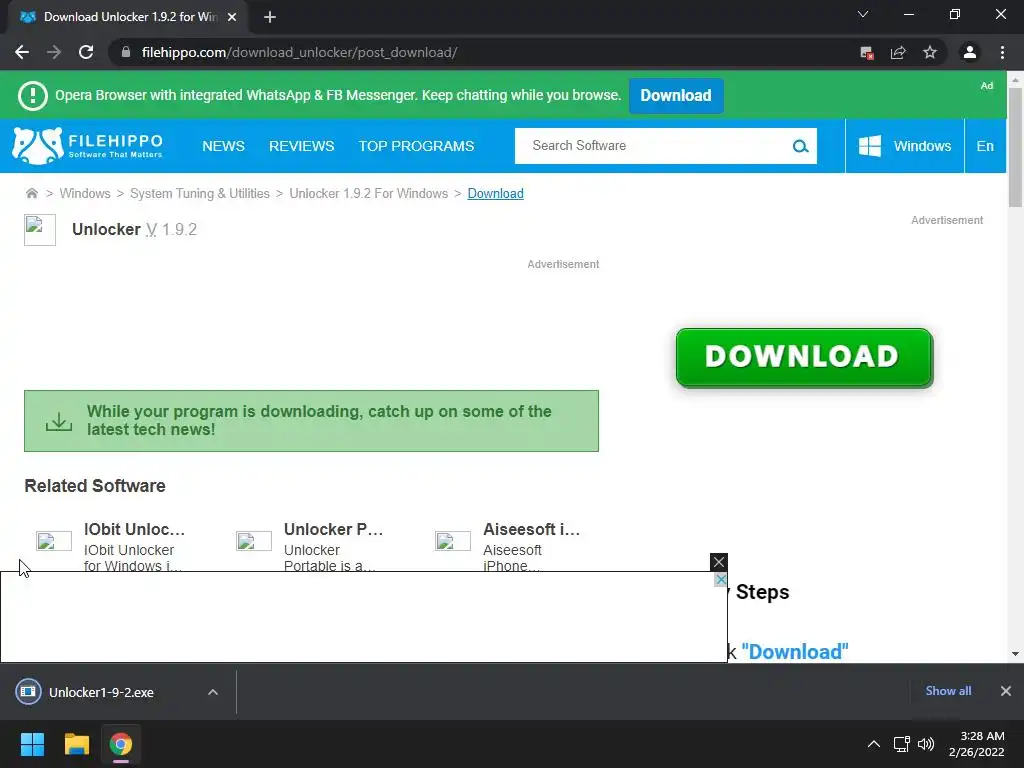This screenshot has height=768, width=1024.
Task: Open the network tray icon
Action: click(902, 744)
